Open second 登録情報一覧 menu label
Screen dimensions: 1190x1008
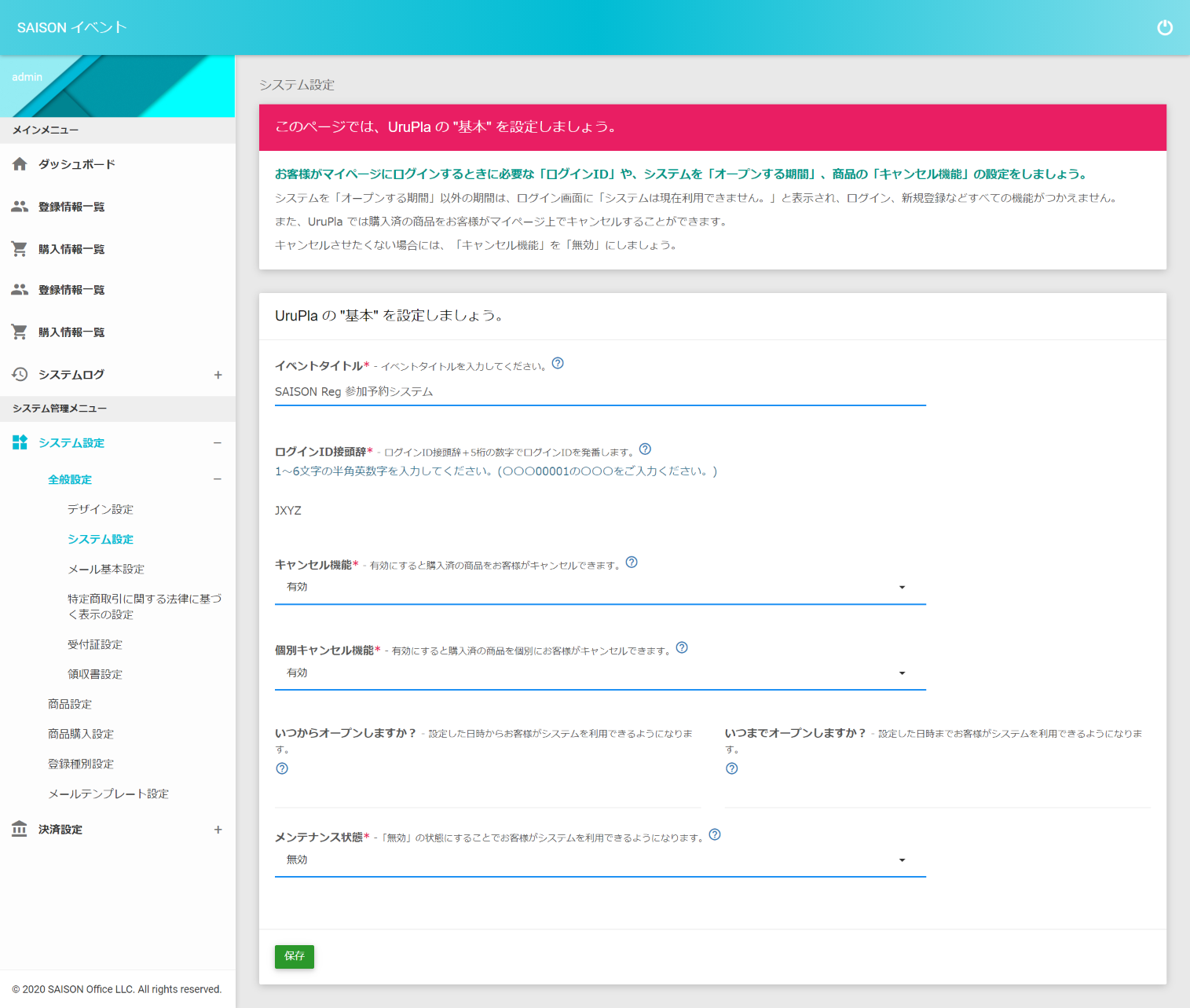click(x=71, y=290)
